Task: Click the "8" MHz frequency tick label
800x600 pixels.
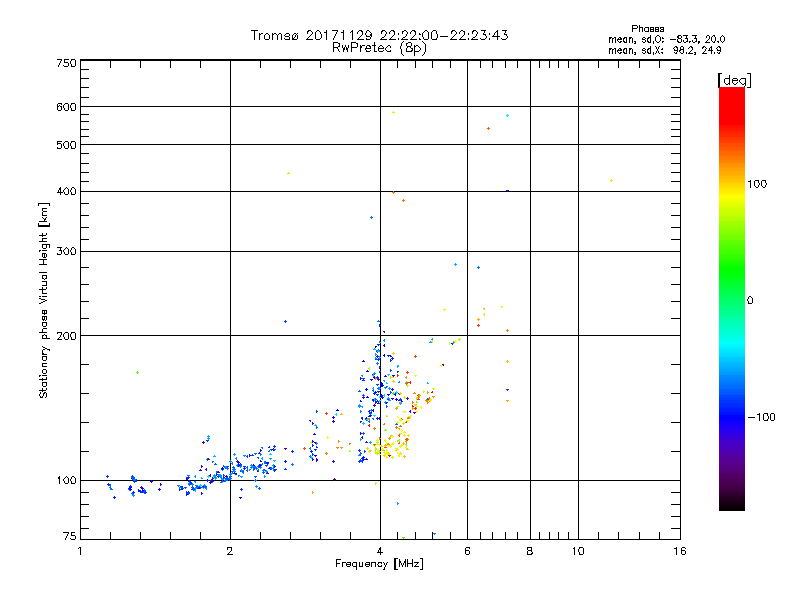Action: coord(530,551)
